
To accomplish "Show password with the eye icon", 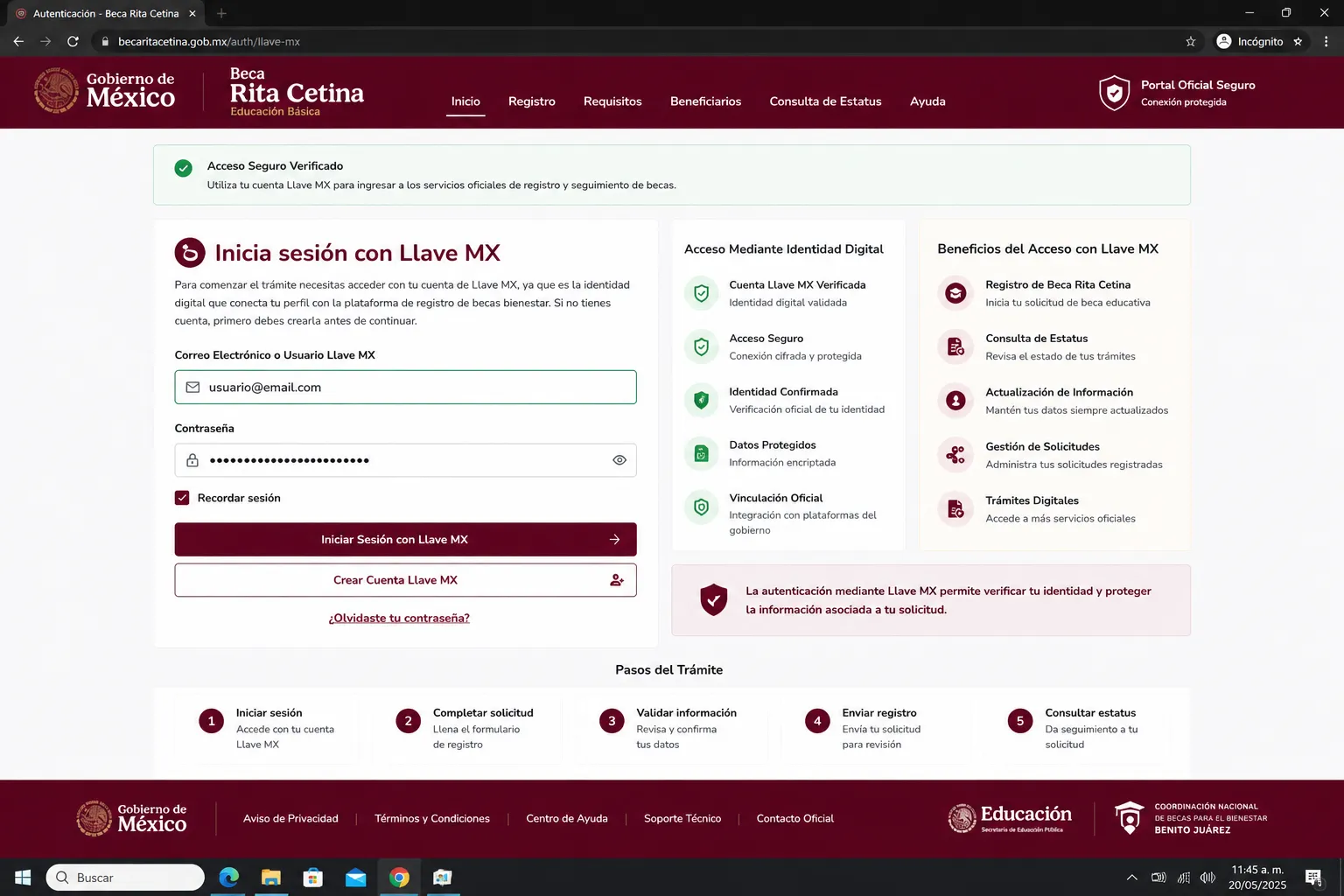I will tap(619, 460).
